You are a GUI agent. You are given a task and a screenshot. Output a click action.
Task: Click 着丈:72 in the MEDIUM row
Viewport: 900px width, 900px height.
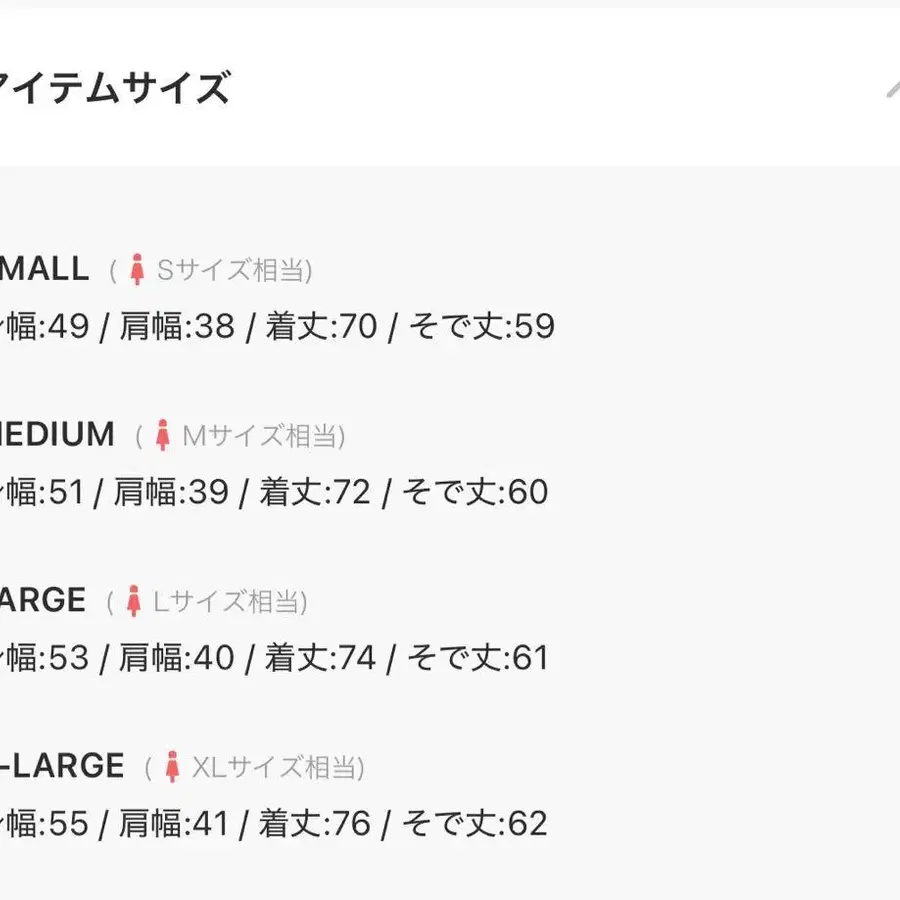coord(315,492)
